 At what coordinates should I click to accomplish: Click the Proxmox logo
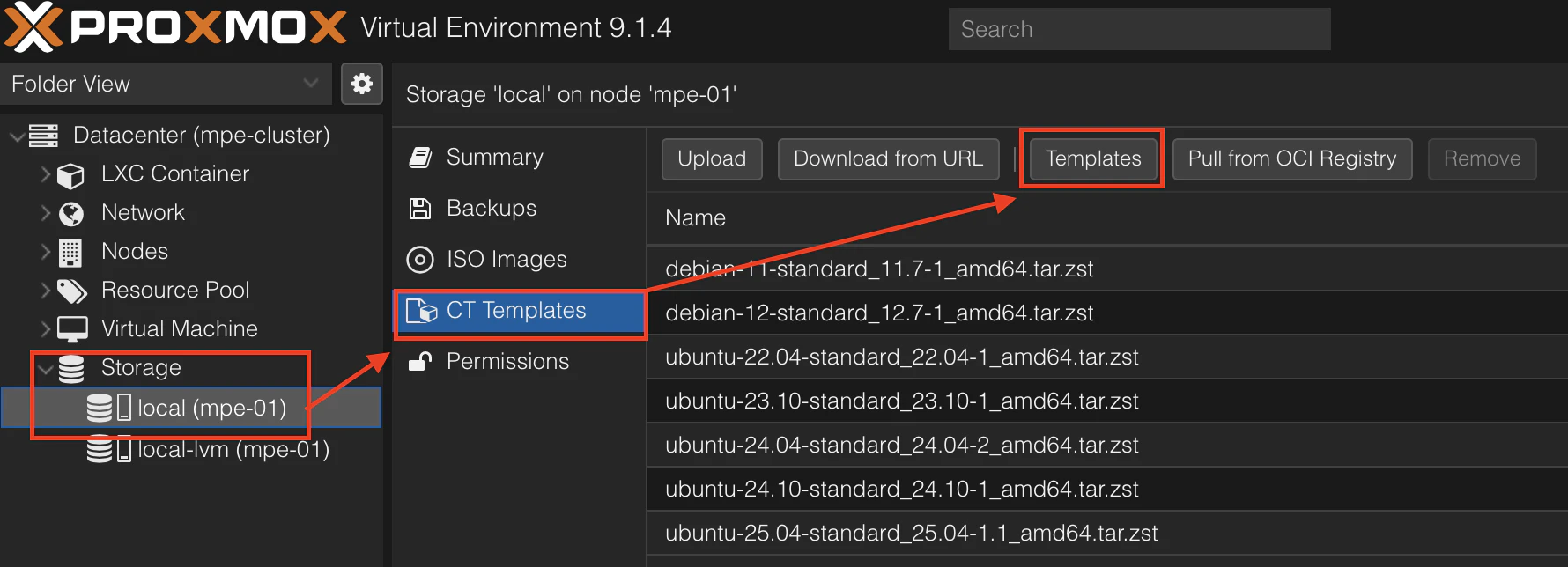(x=174, y=27)
